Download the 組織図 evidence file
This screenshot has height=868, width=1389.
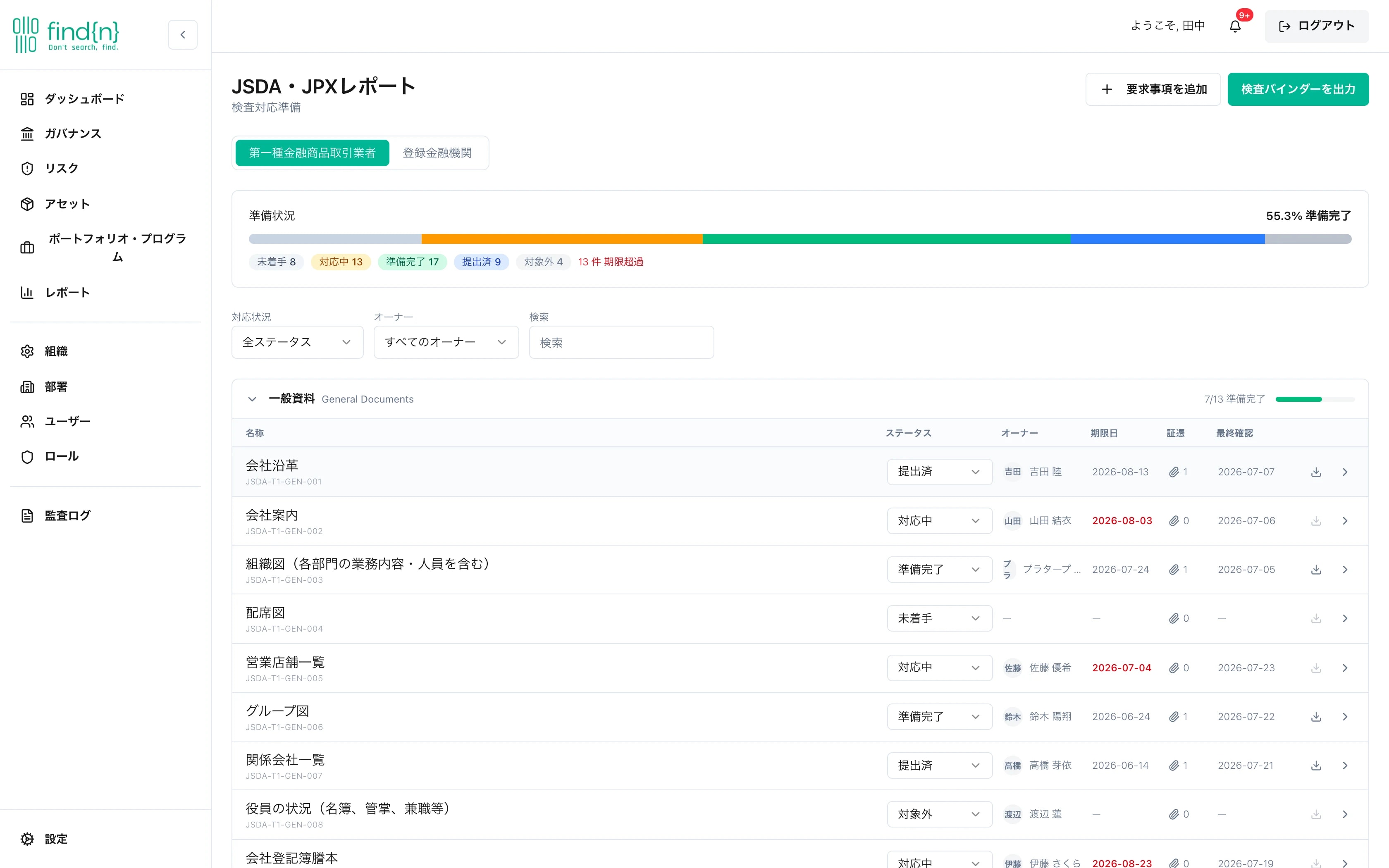(1316, 570)
